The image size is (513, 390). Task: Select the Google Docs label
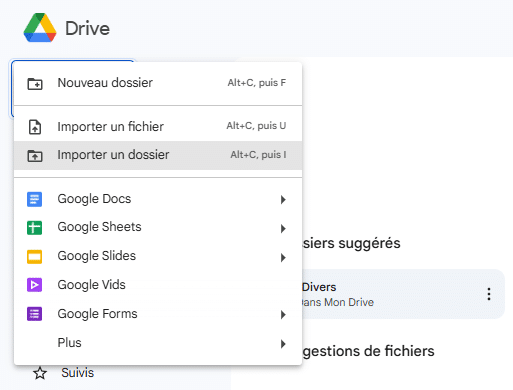click(94, 199)
